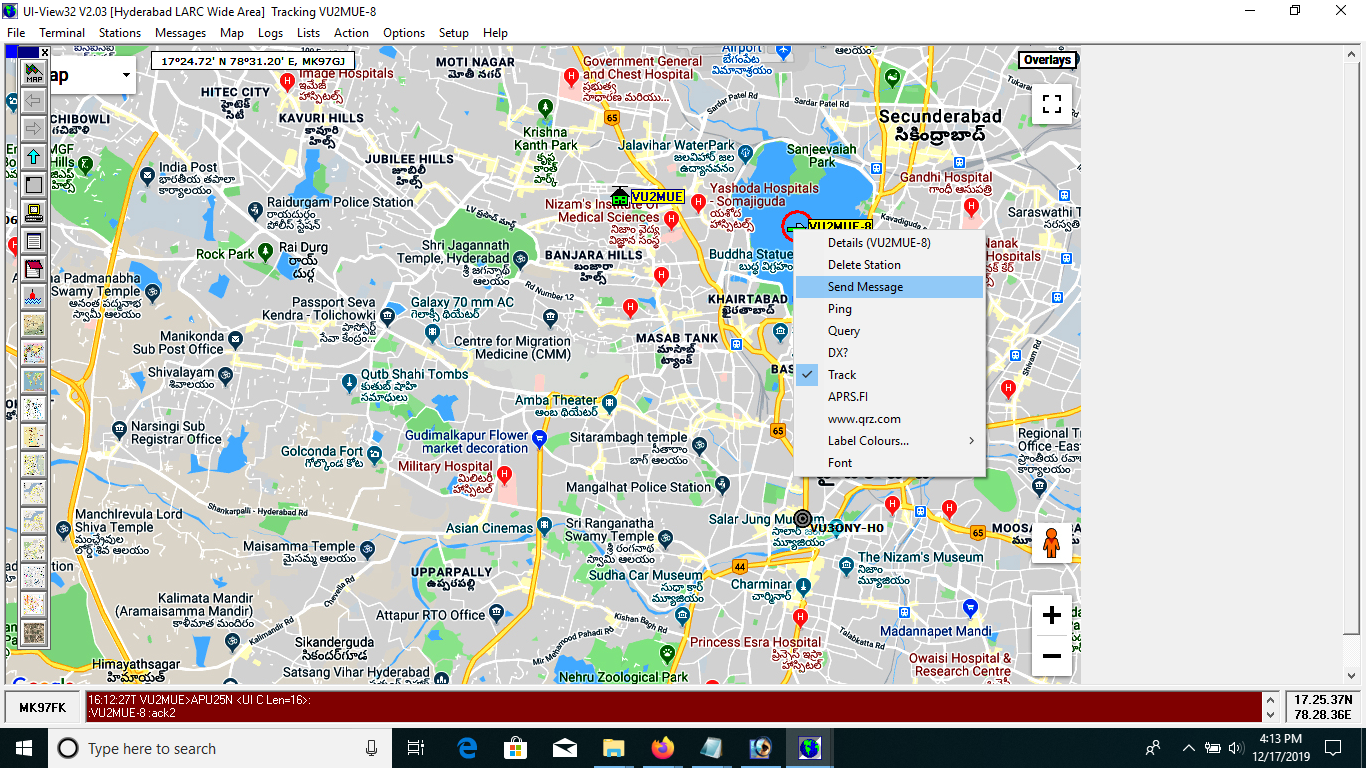The width and height of the screenshot is (1366, 768).
Task: Toggle fullscreen map view
Action: (x=1051, y=104)
